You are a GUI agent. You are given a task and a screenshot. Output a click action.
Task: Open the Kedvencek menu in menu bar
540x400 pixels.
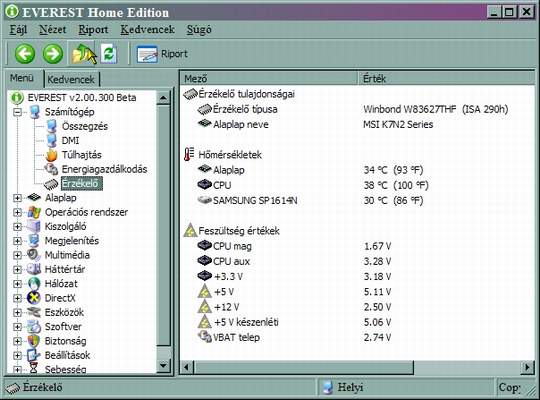[147, 30]
